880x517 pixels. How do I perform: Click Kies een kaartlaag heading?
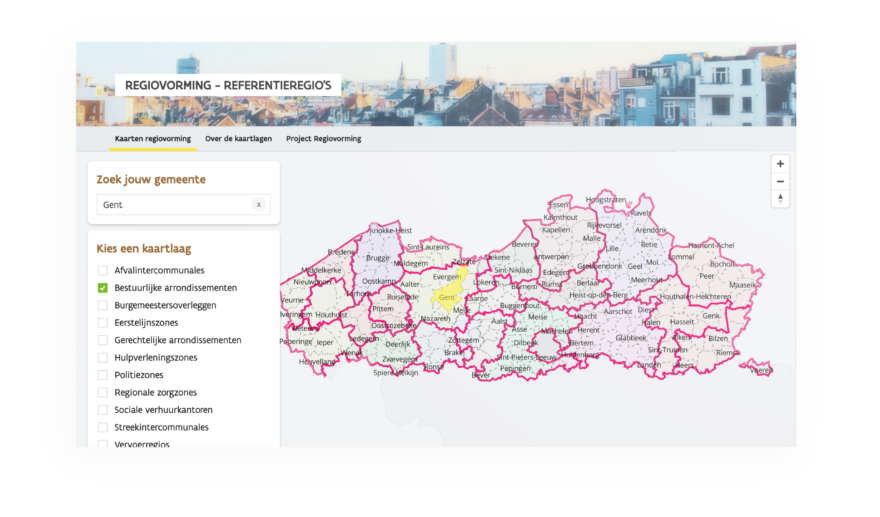(144, 249)
